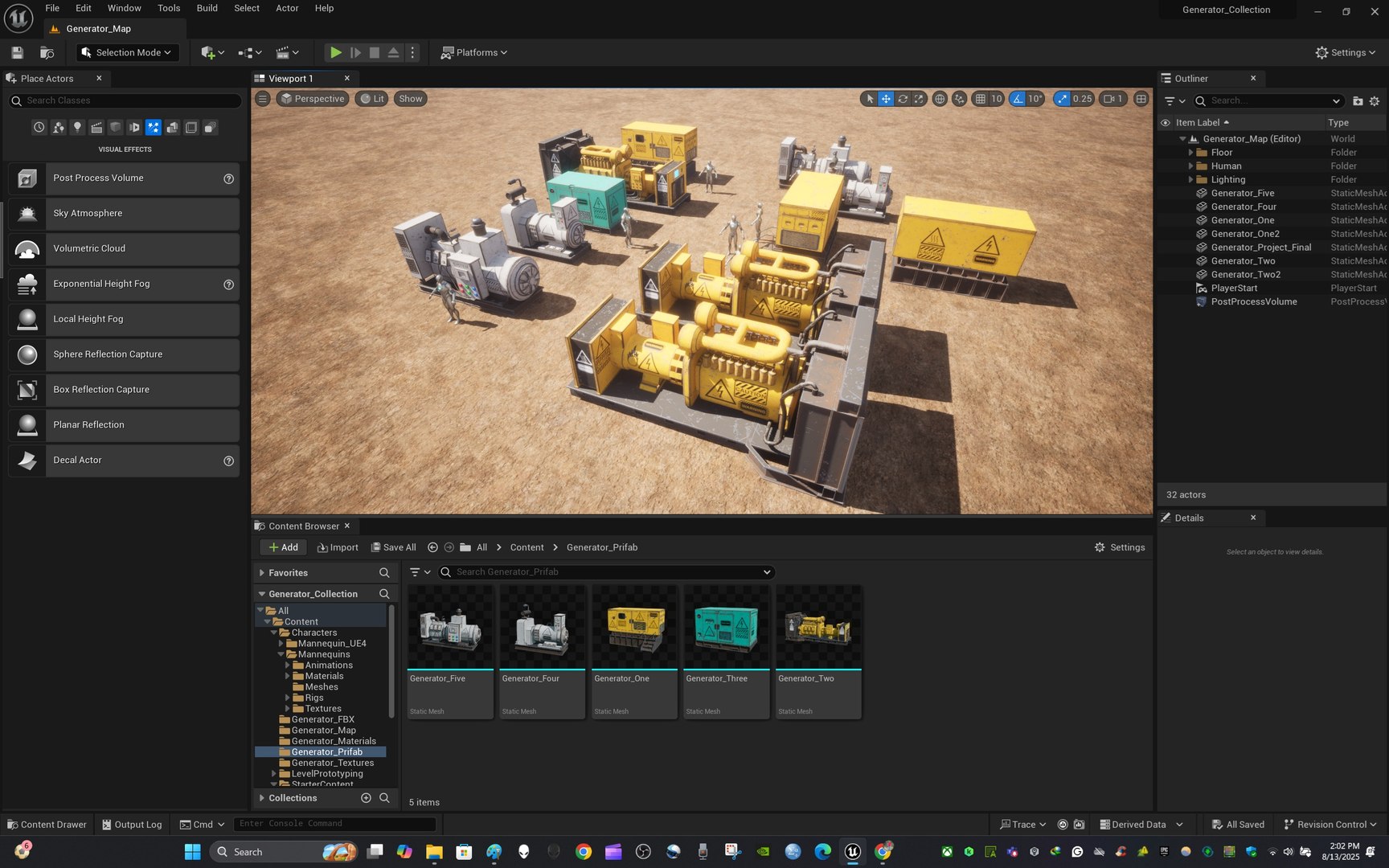Image resolution: width=1389 pixels, height=868 pixels.
Task: Toggle grid snapping in viewport toolbar
Action: (x=980, y=99)
